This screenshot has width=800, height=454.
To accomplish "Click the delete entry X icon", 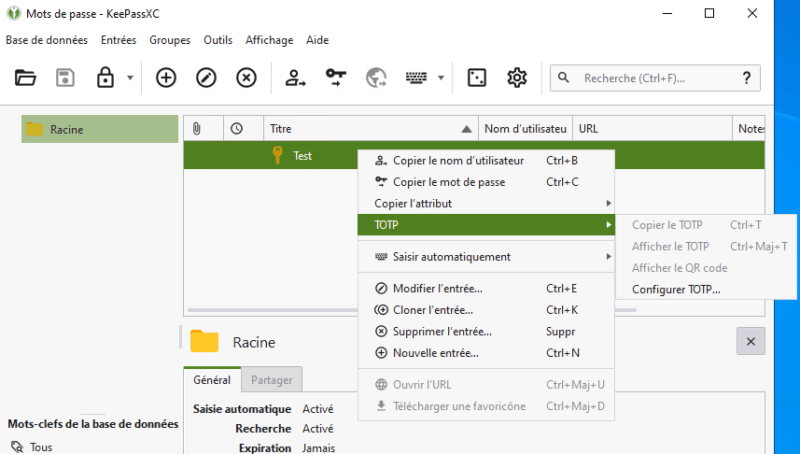I will (246, 78).
